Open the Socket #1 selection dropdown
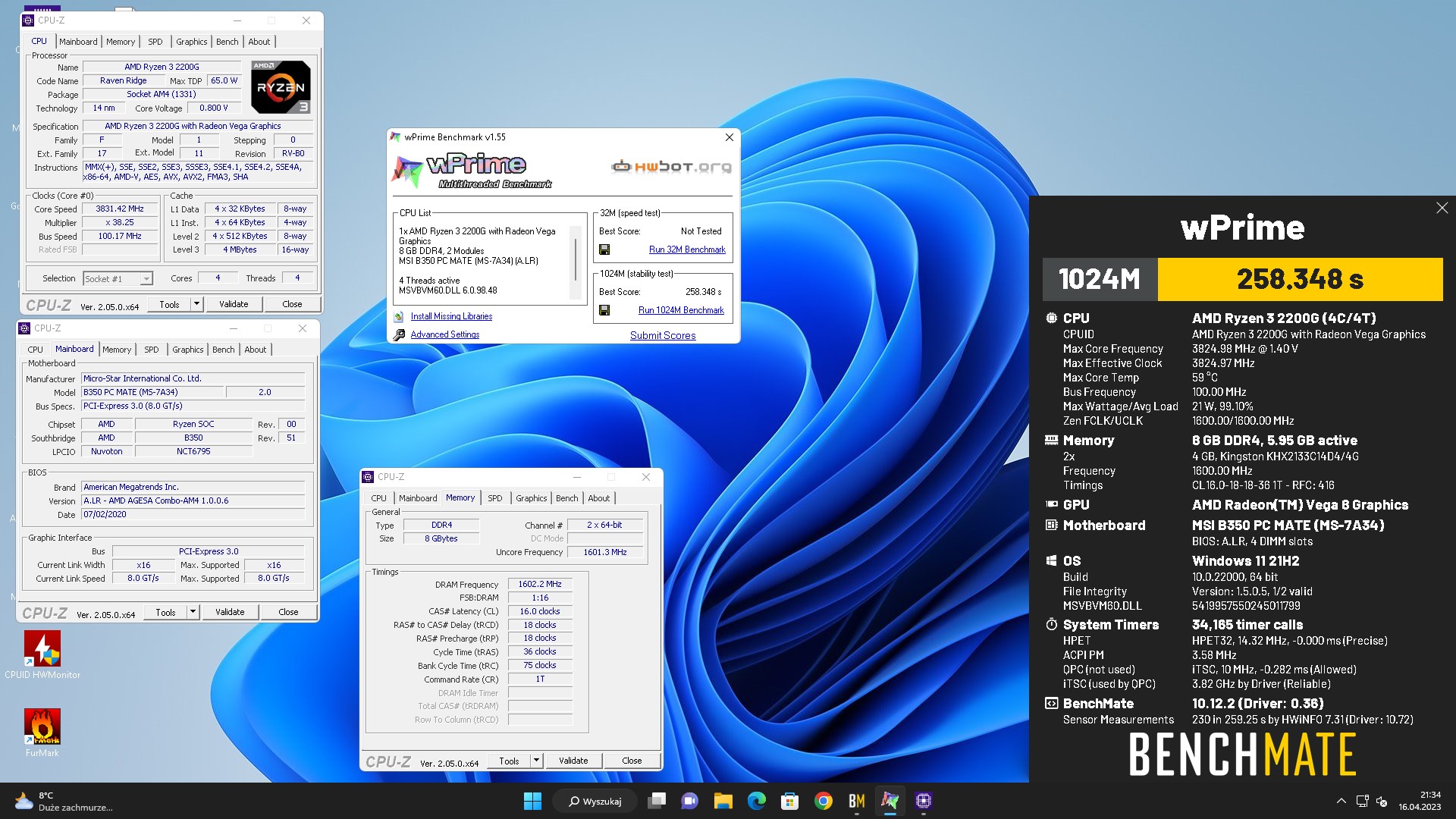 tap(146, 279)
